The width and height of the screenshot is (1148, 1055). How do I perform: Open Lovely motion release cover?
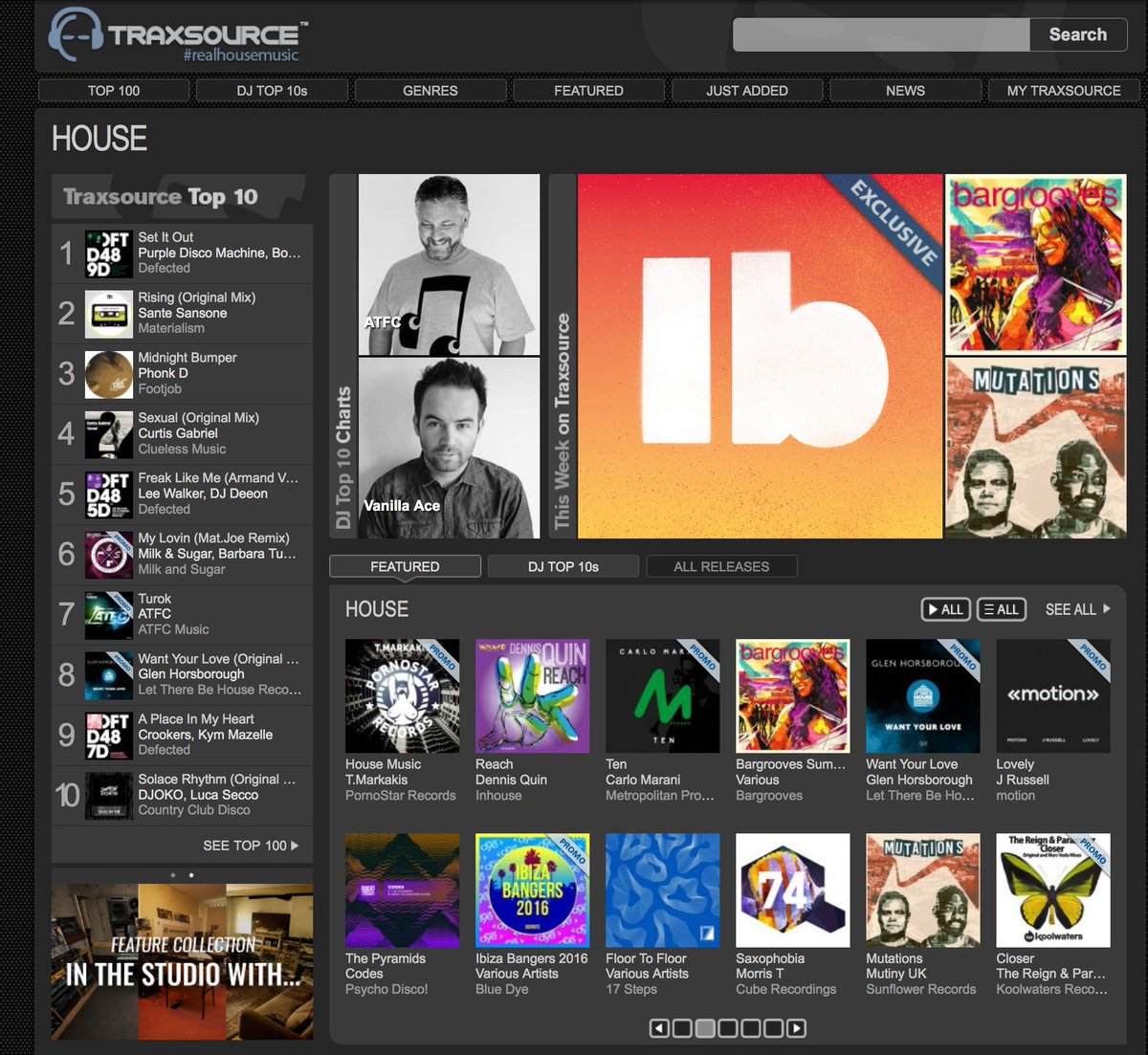1053,696
